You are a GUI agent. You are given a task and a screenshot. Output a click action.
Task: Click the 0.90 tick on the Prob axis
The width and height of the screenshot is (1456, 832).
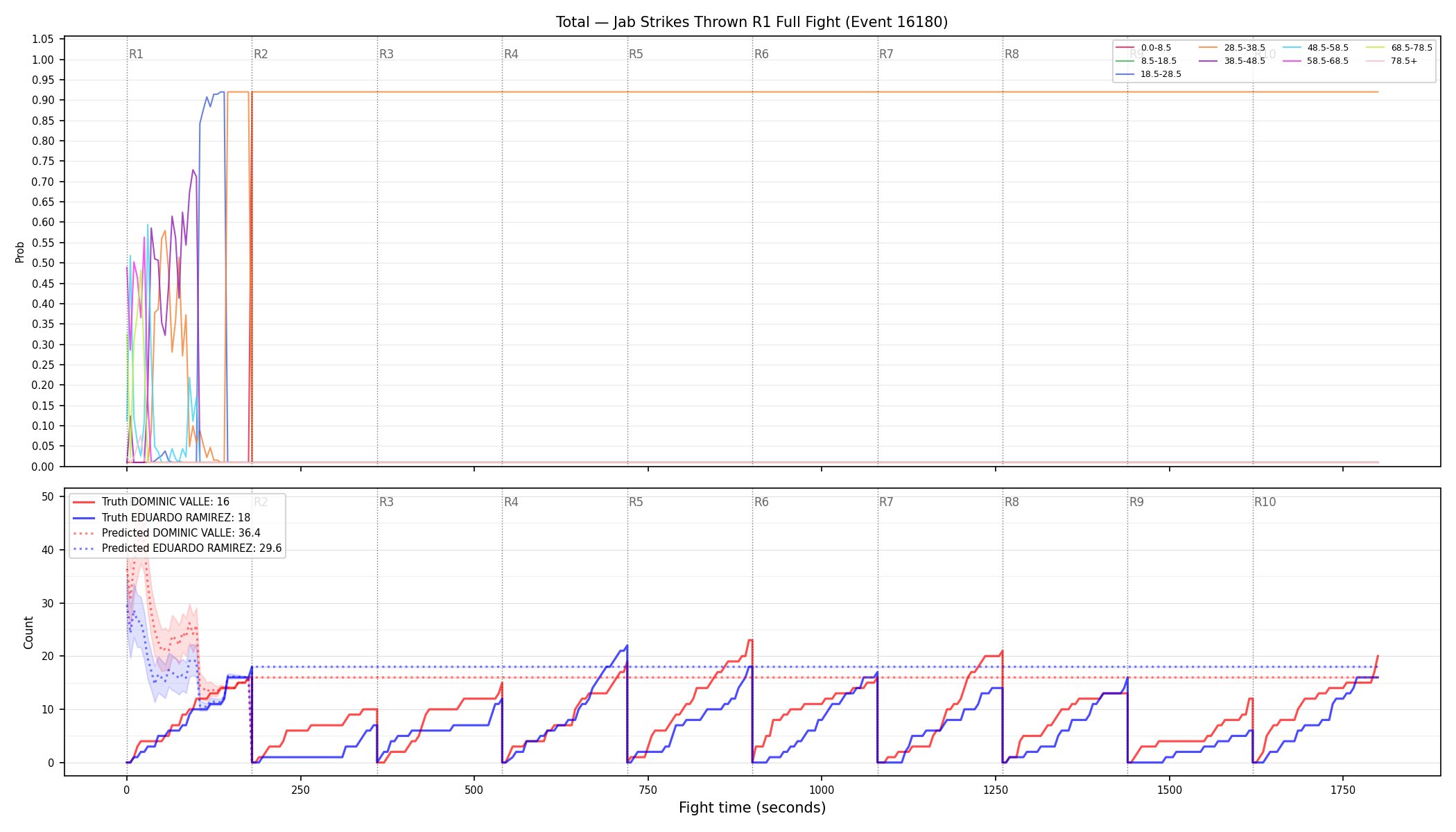(43, 100)
